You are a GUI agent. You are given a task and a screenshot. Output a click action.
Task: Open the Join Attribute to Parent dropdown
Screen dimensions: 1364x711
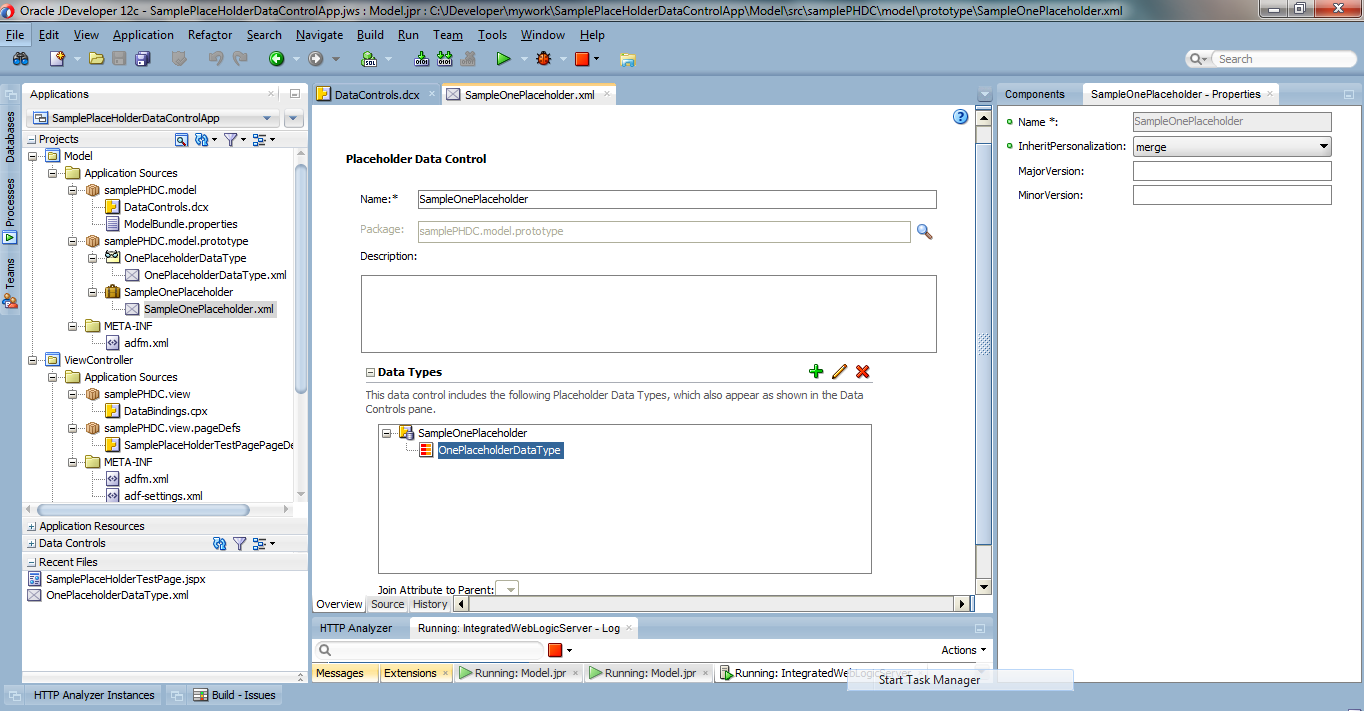pyautogui.click(x=510, y=589)
